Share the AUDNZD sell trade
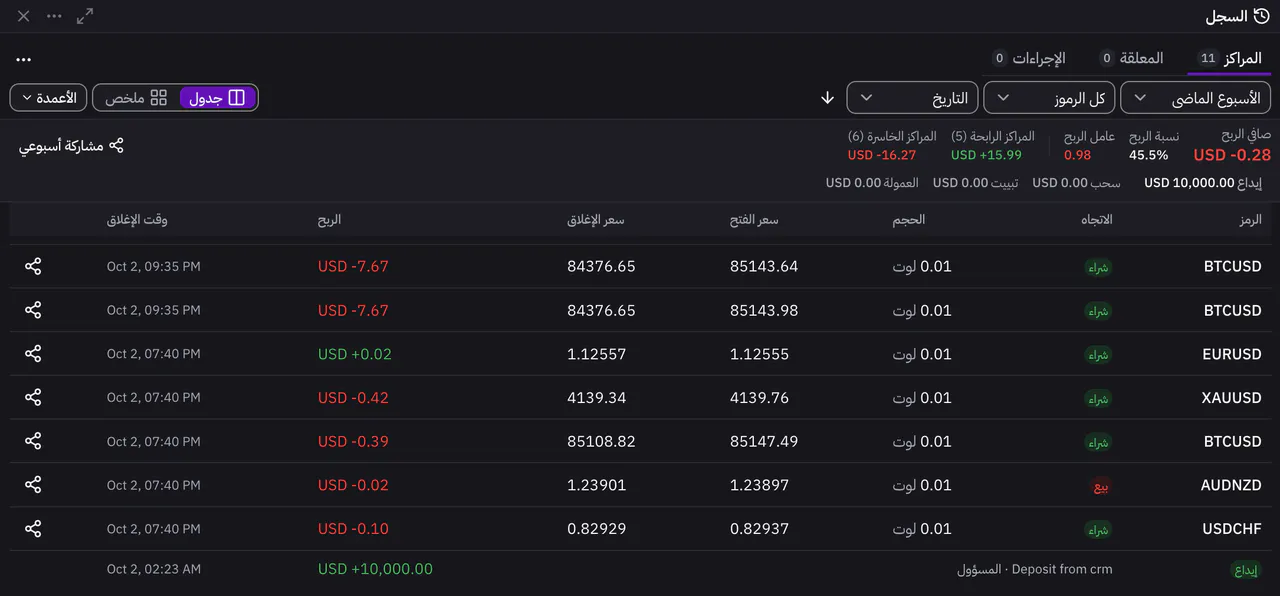The image size is (1280, 596). point(33,485)
